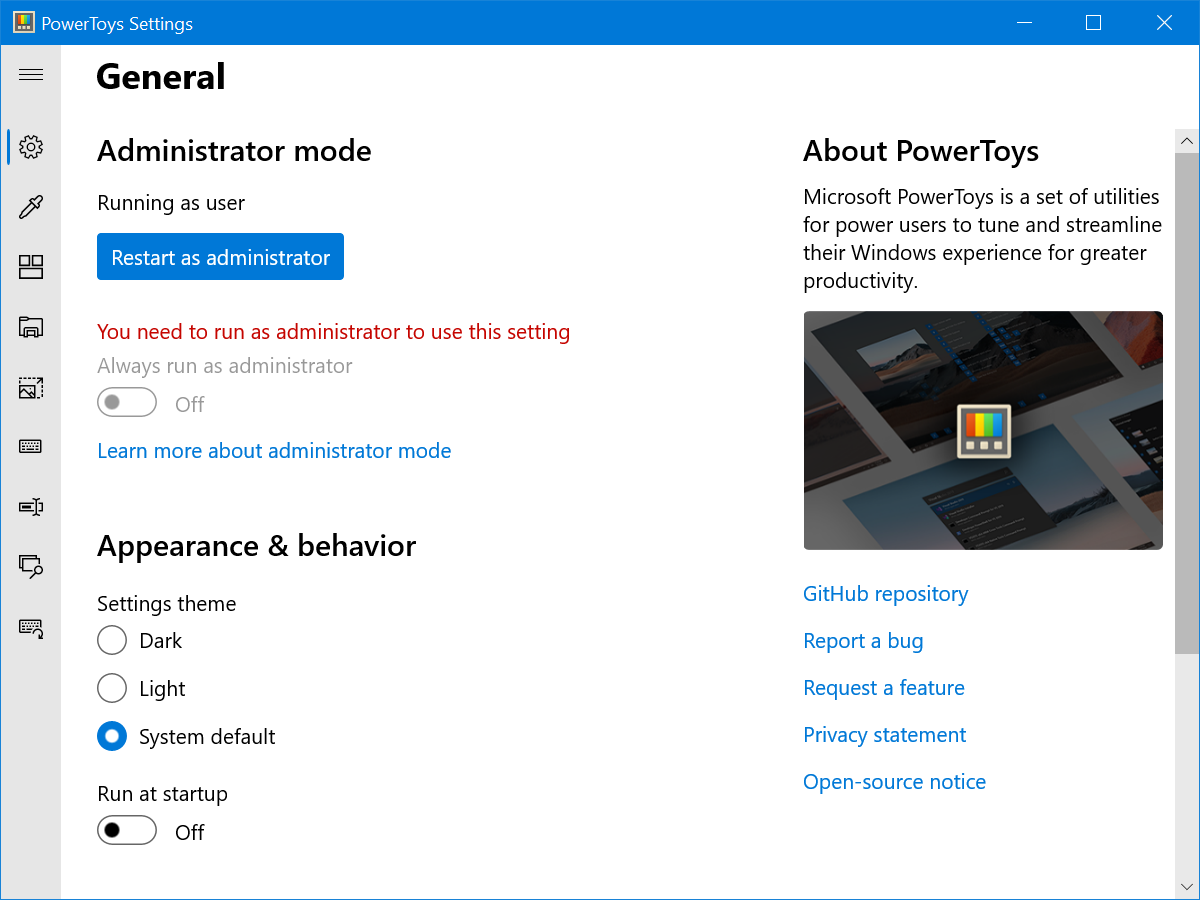Click the 'Run at startup' label
Image resolution: width=1200 pixels, height=900 pixels.
162,794
